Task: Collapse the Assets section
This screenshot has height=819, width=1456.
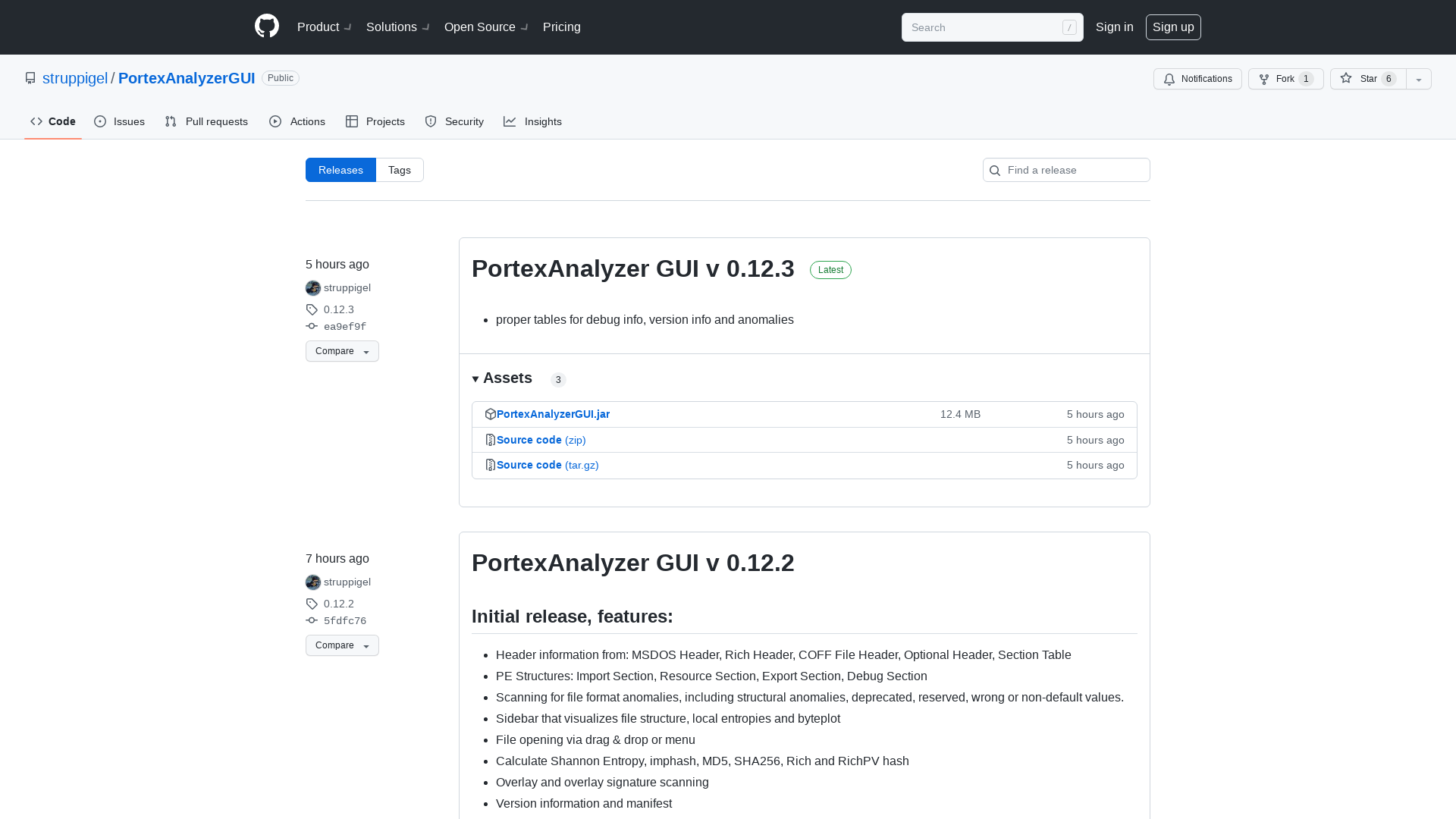Action: point(502,378)
